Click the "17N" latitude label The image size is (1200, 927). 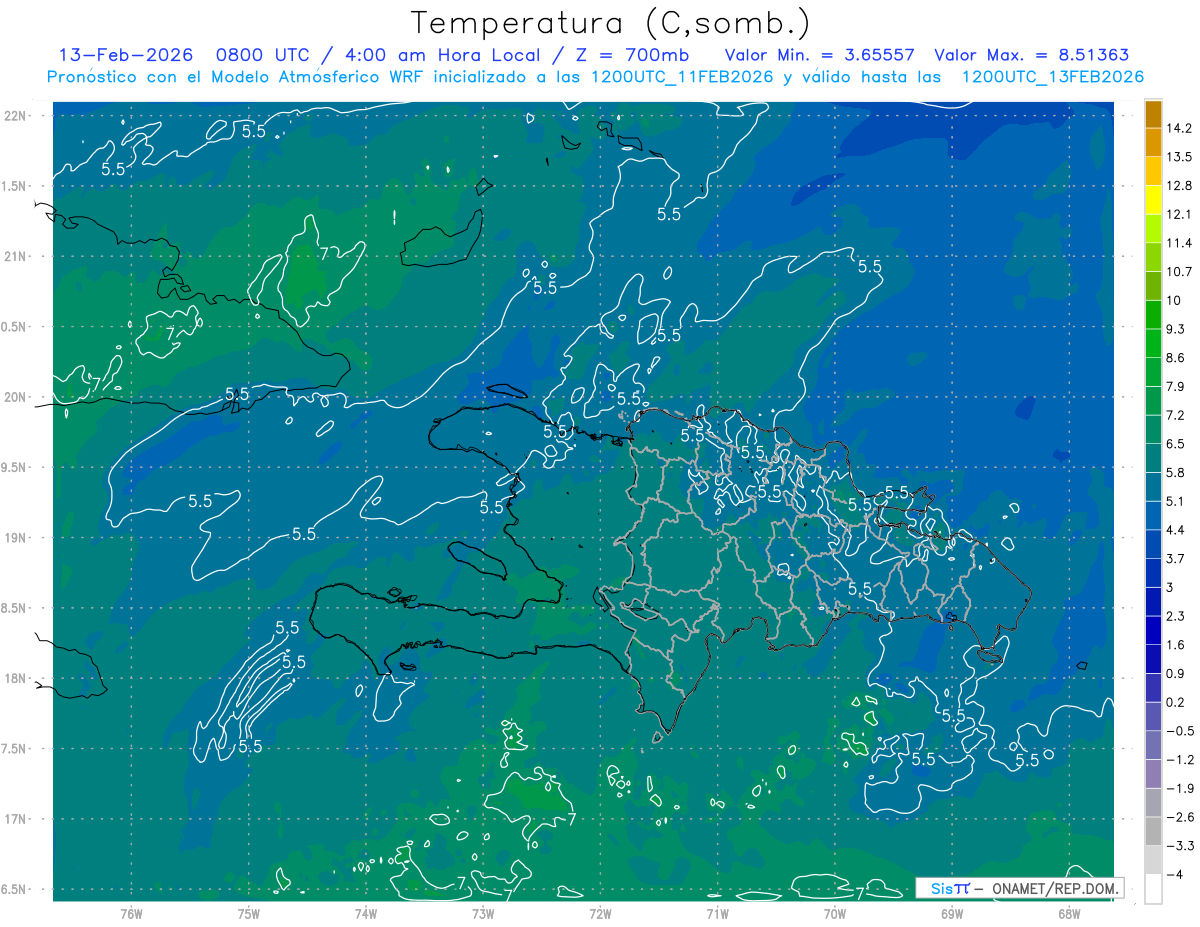click(16, 819)
